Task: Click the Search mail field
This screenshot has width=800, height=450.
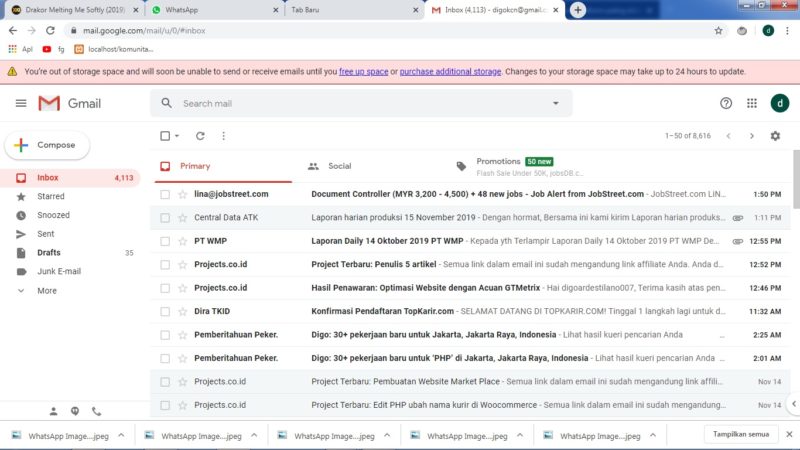Action: (362, 104)
